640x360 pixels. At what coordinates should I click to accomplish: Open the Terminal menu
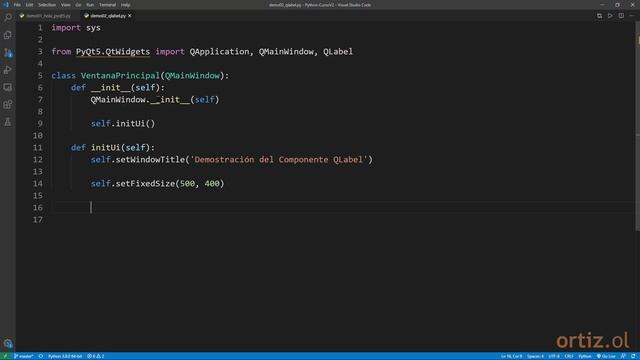pos(107,5)
